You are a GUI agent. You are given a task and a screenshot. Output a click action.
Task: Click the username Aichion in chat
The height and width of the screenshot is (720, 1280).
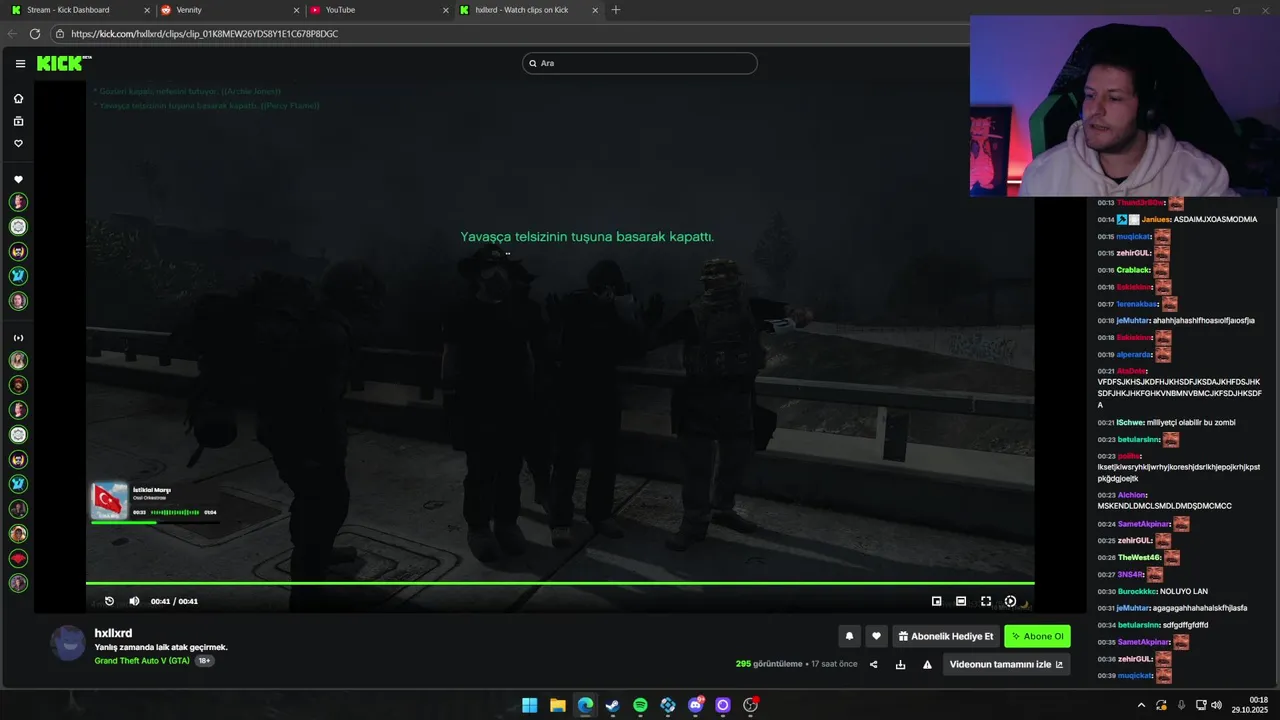pyautogui.click(x=1132, y=495)
